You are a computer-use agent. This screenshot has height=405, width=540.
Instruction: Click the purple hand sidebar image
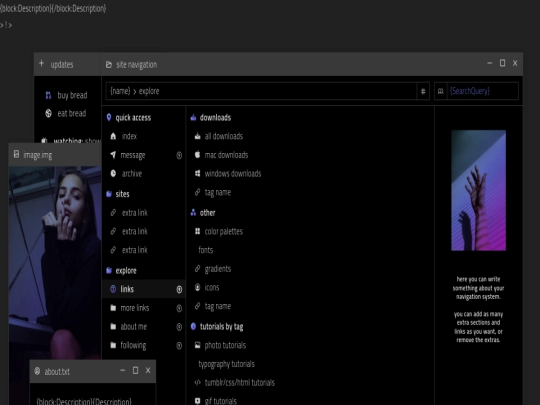pos(478,190)
